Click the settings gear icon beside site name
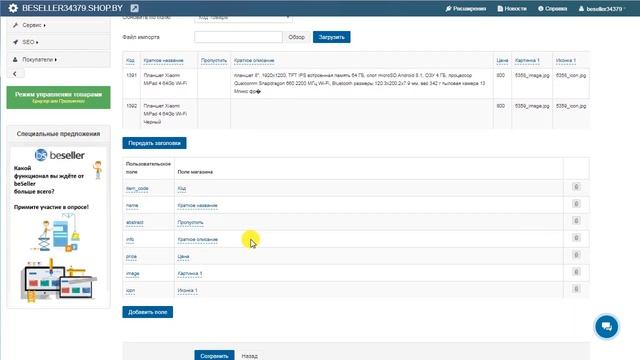 pyautogui.click(x=13, y=8)
